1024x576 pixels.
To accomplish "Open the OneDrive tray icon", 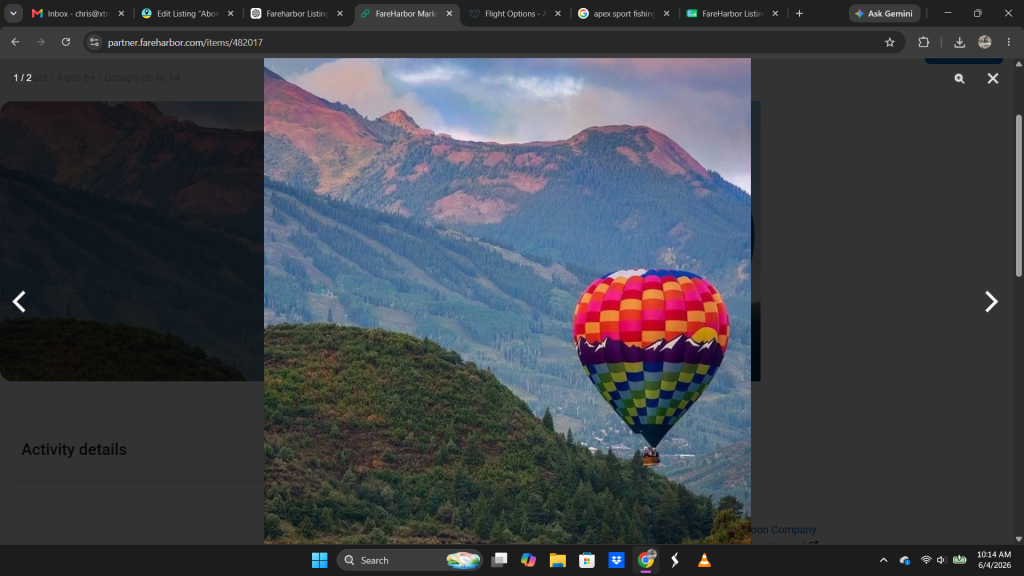I will coord(904,560).
